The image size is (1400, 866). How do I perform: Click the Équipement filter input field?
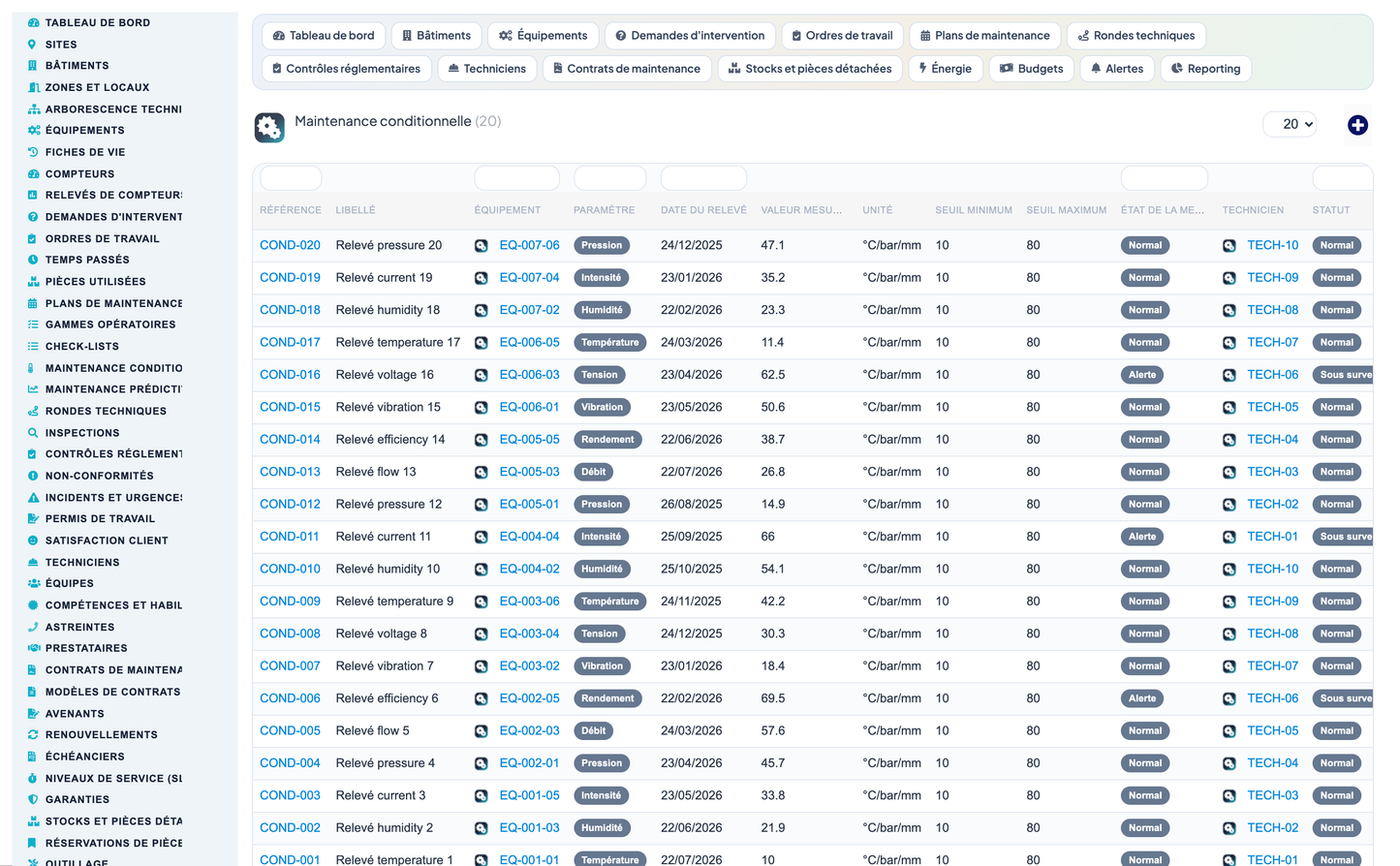(516, 178)
